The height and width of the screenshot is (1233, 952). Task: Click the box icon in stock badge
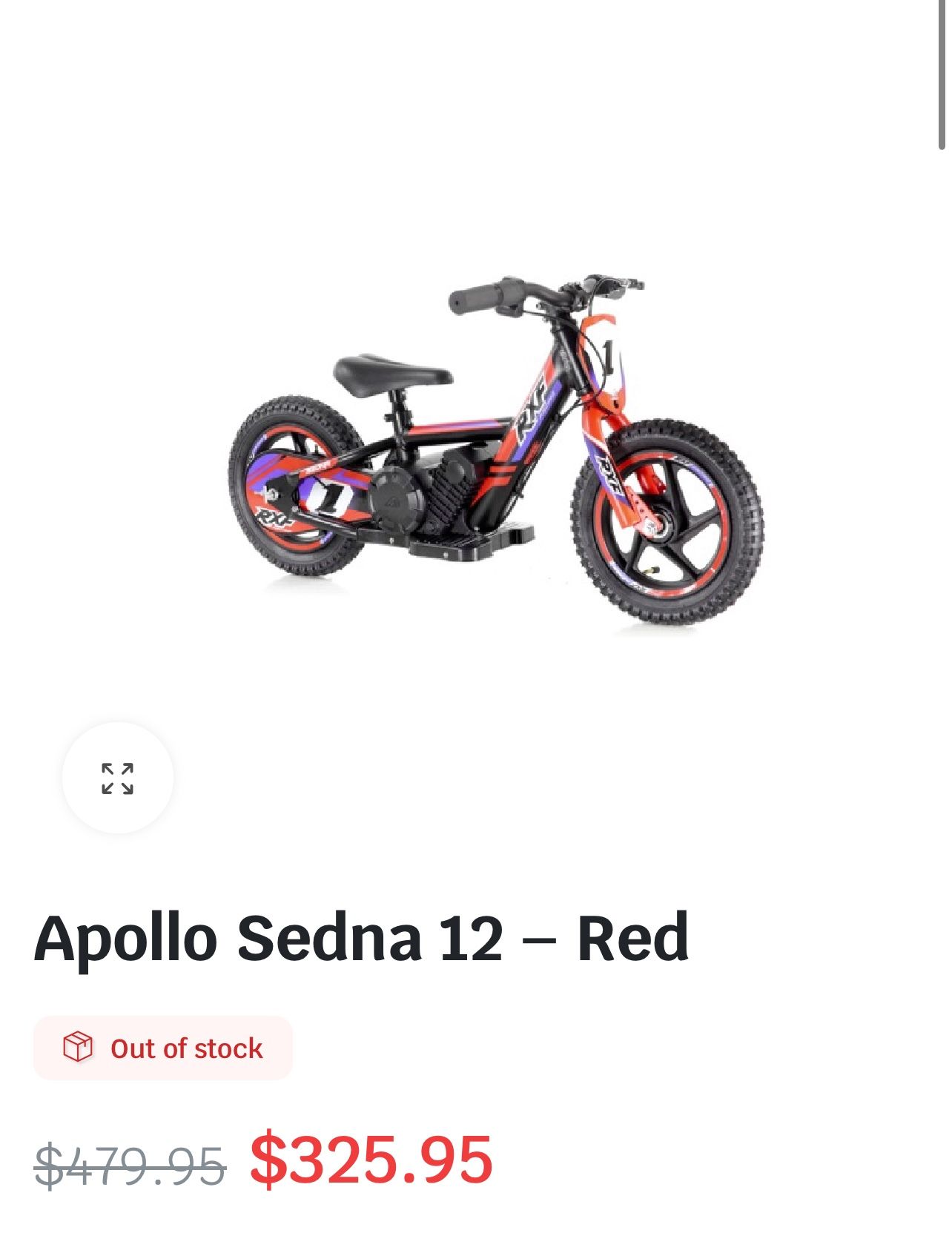pos(78,1047)
